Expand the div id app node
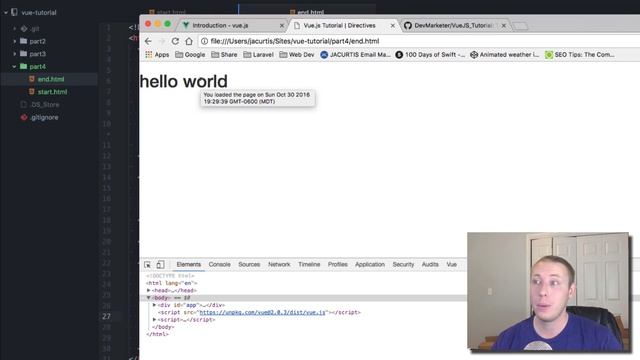The width and height of the screenshot is (640, 360). (x=154, y=305)
